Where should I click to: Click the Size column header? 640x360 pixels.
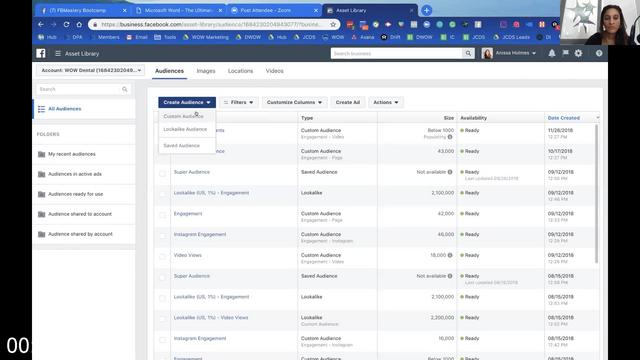[449, 118]
